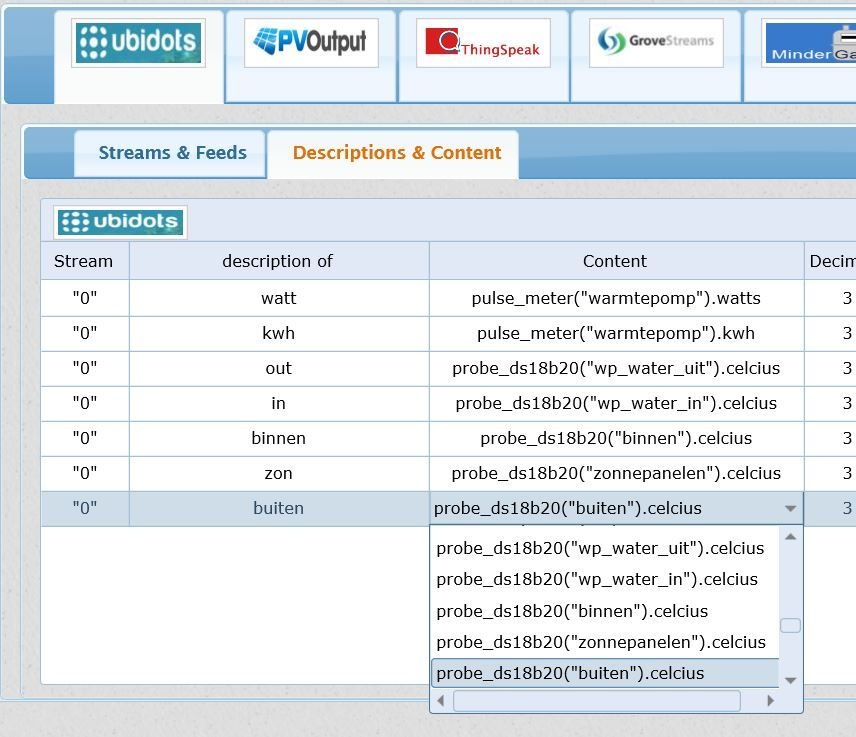Select highlighted probe_ds18b20("buiten").celcius list option
This screenshot has height=737, width=856.
click(x=605, y=673)
